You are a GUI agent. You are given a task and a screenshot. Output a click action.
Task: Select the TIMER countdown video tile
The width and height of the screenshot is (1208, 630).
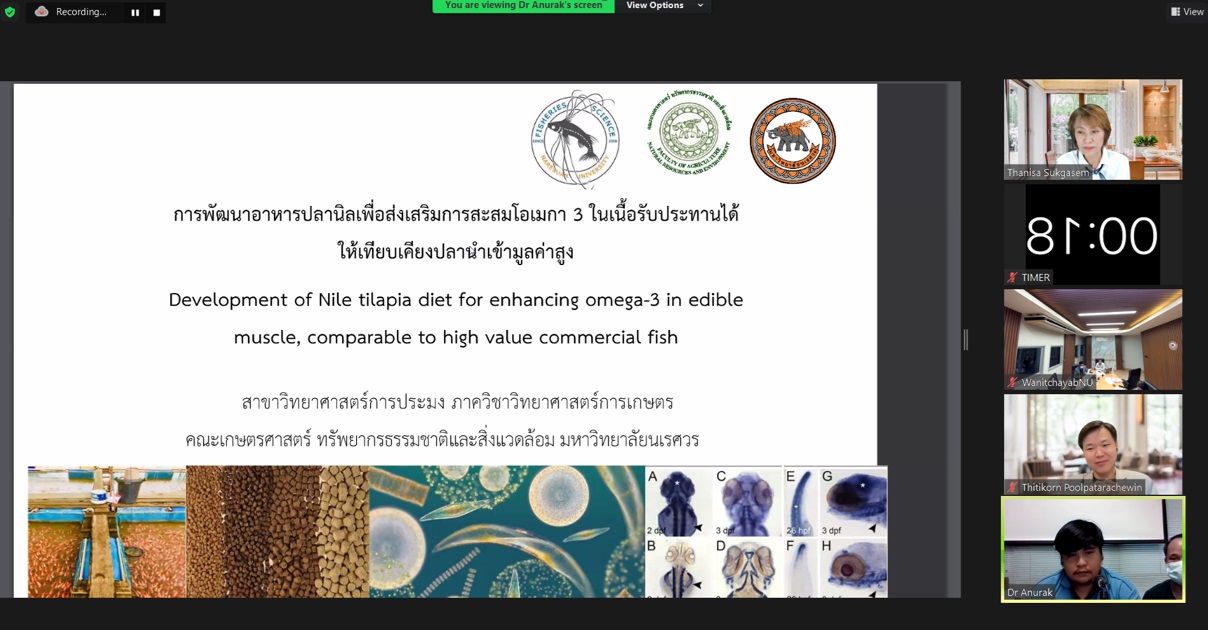[x=1093, y=235]
